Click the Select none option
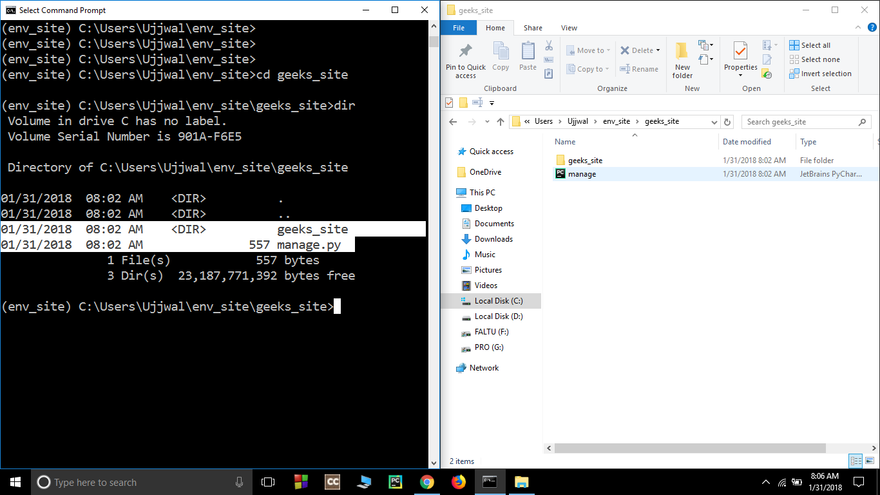The width and height of the screenshot is (880, 495). click(x=814, y=59)
